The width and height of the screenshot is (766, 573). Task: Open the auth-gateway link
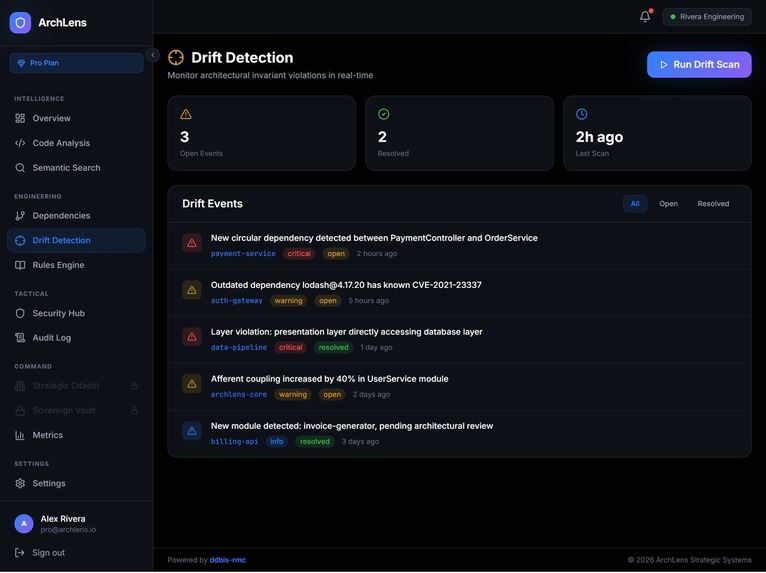236,300
